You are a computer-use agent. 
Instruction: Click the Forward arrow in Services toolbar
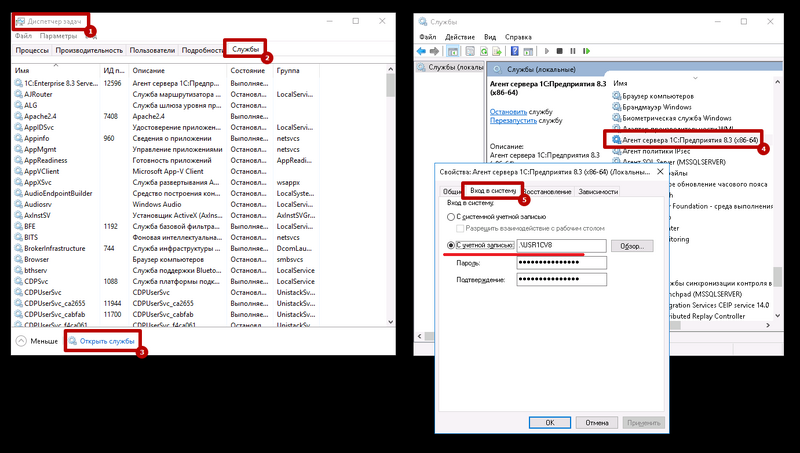coord(434,51)
